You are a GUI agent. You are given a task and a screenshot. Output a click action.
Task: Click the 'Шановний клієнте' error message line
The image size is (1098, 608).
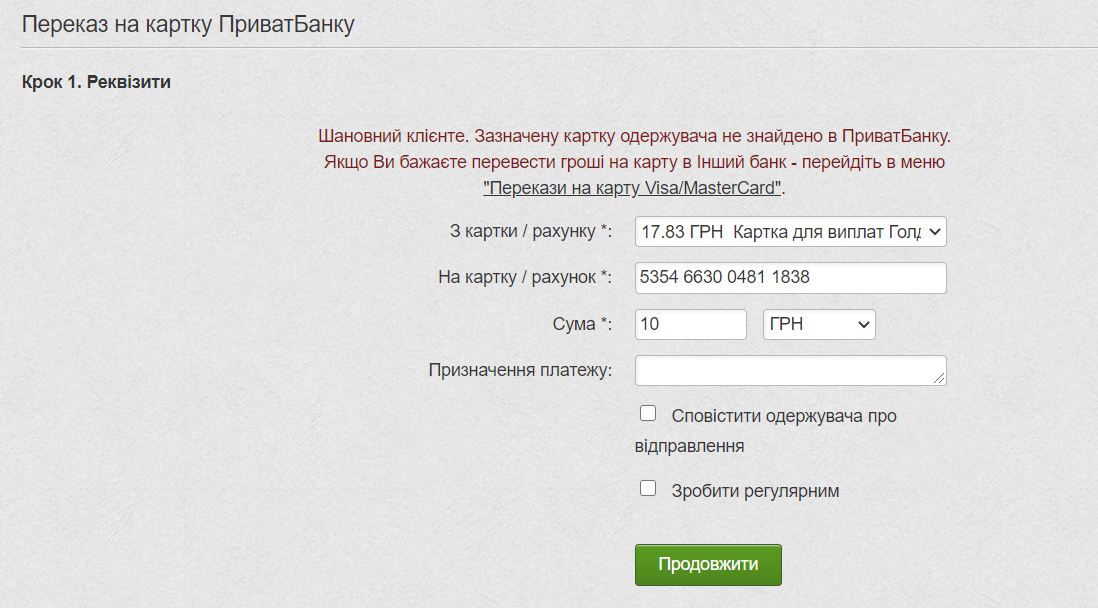tap(634, 136)
